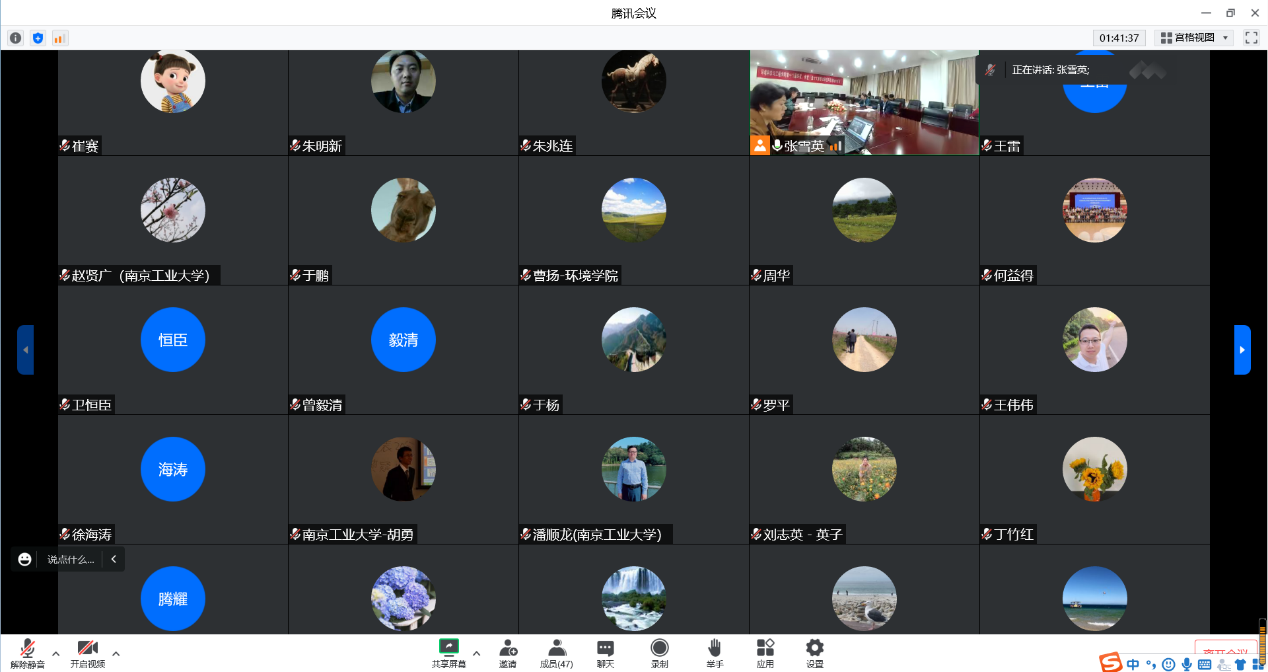Click the 说点什么 message input box
The height and width of the screenshot is (672, 1268).
click(x=70, y=560)
